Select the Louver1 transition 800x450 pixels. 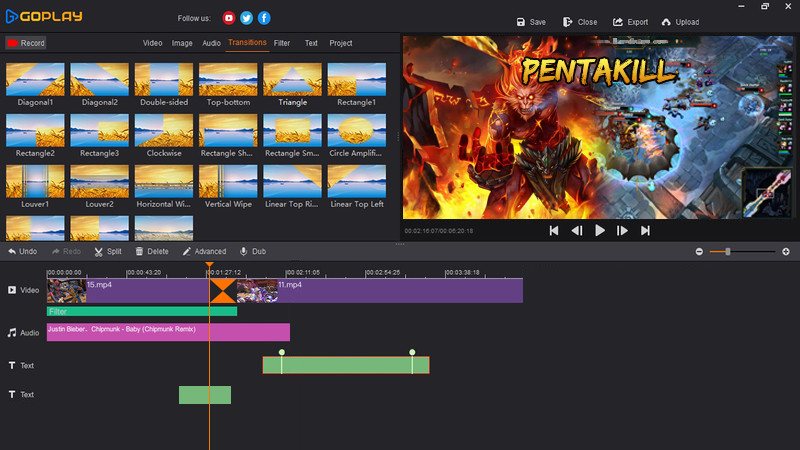coord(35,186)
